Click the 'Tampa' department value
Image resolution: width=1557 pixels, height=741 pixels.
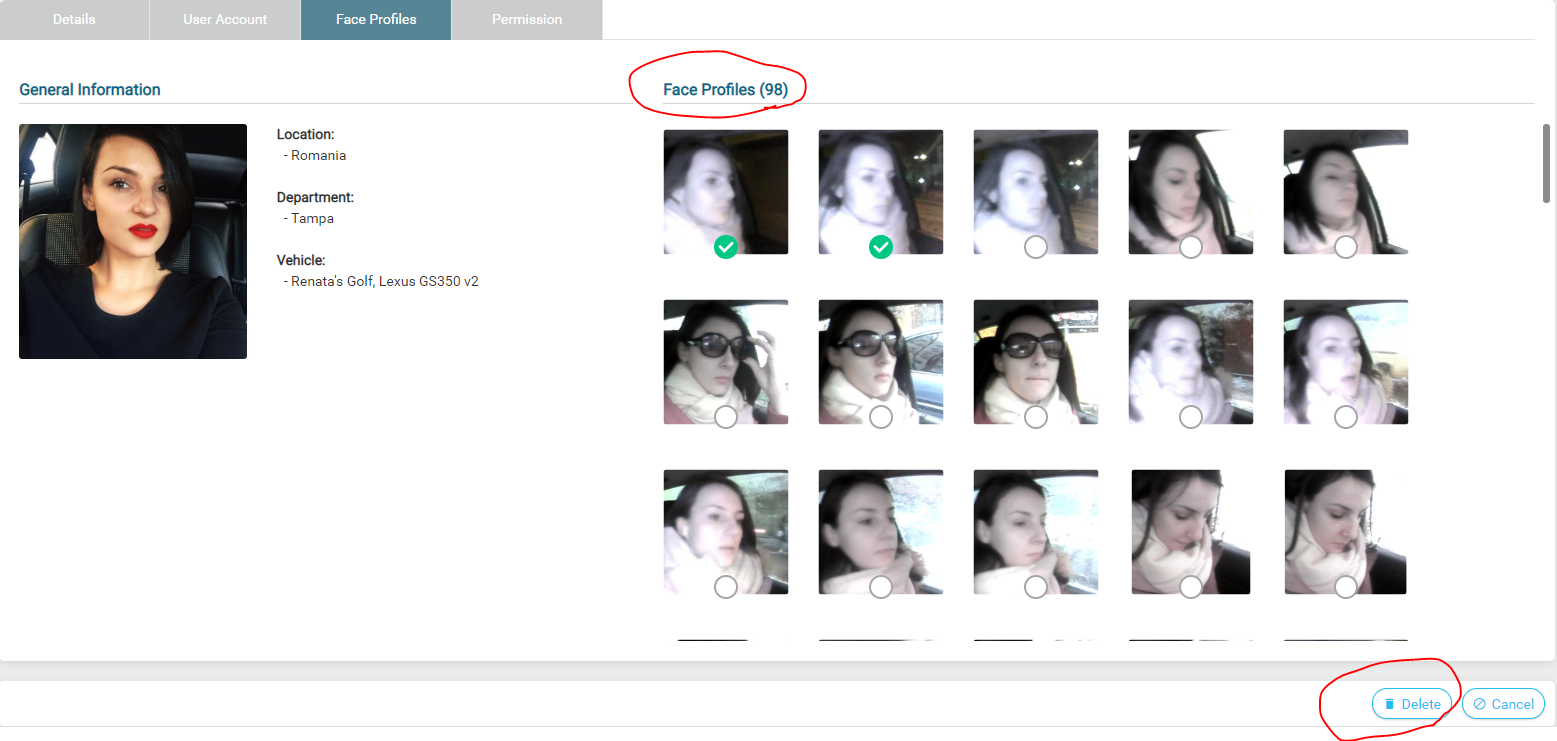pyautogui.click(x=312, y=219)
